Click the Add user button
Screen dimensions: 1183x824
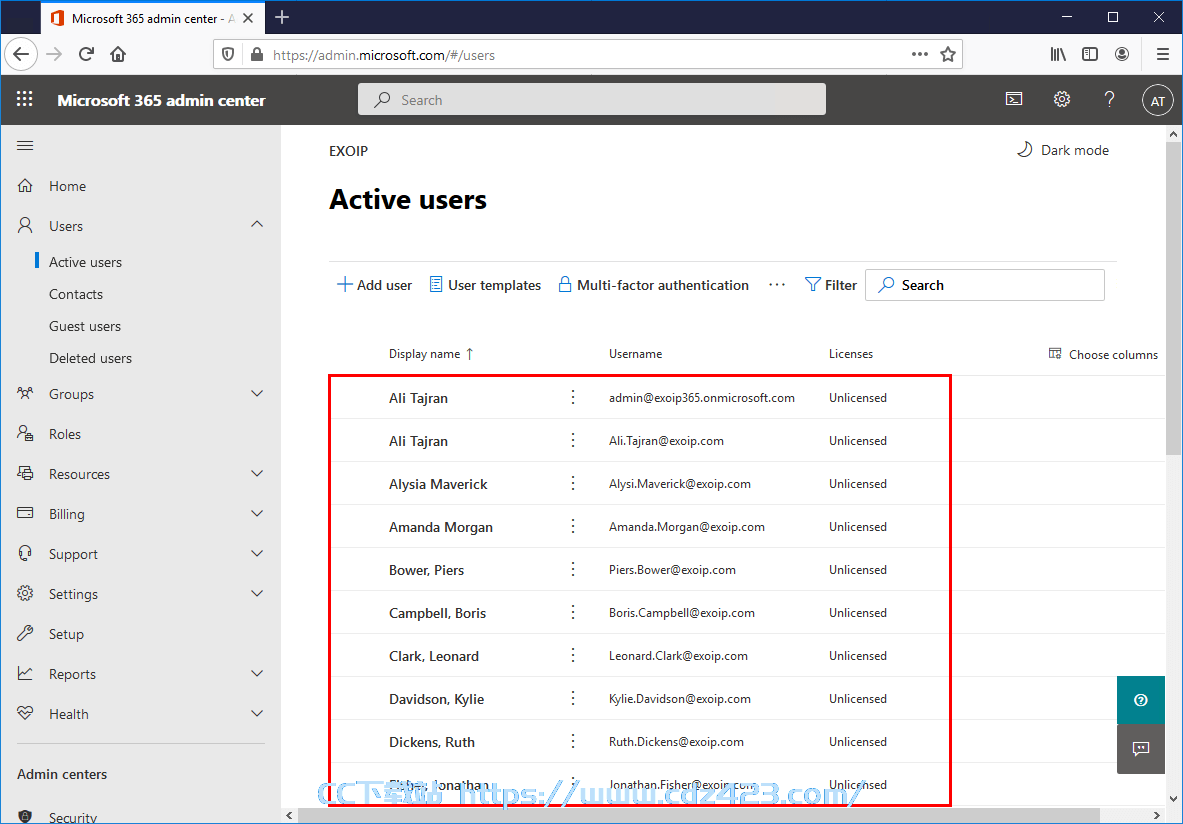tap(374, 284)
